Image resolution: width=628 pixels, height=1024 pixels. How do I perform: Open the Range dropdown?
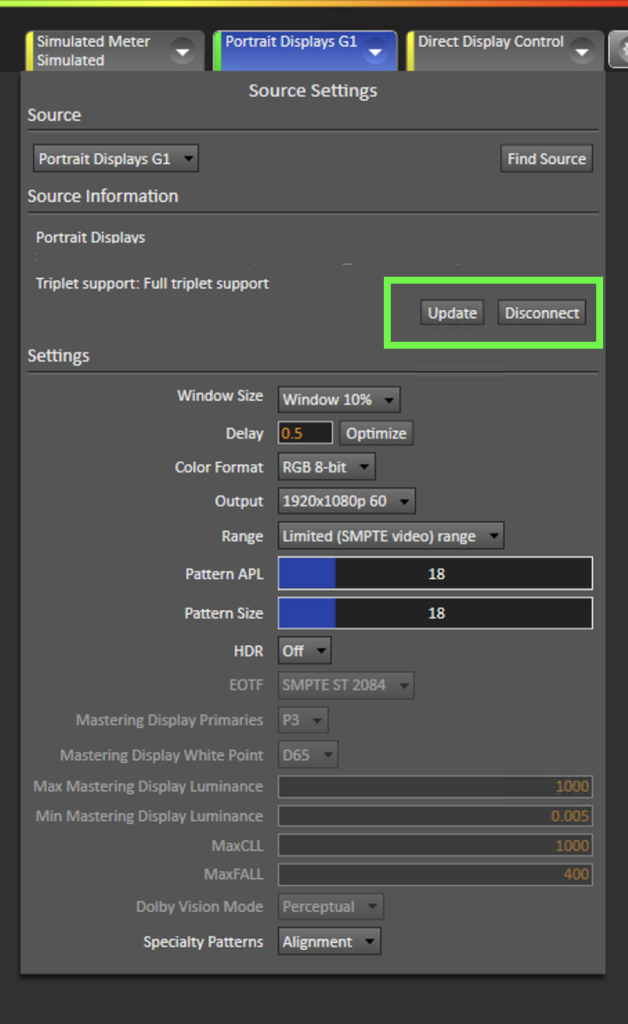click(390, 536)
